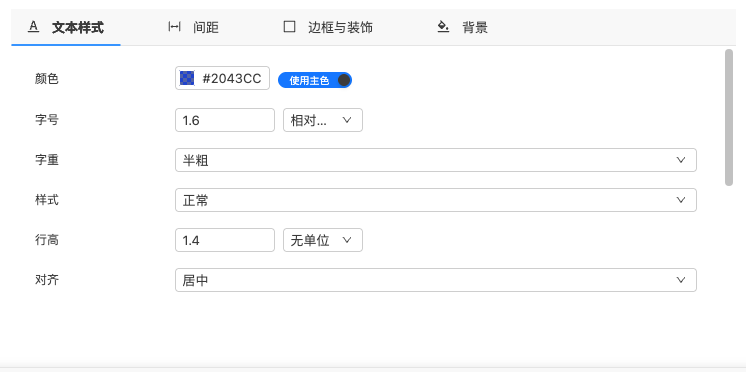Click the 字号 label

pyautogui.click(x=47, y=120)
